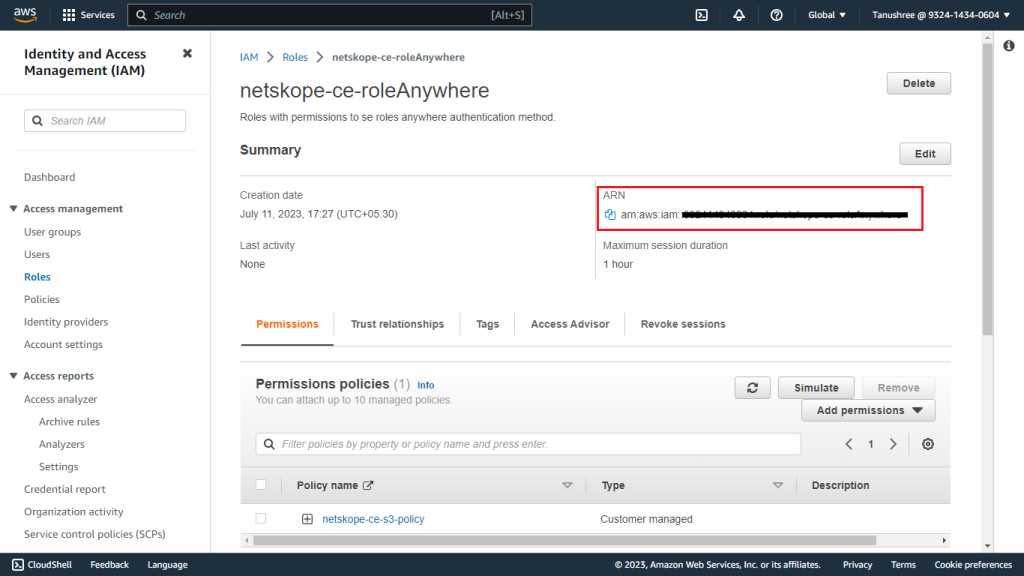This screenshot has width=1024, height=576.
Task: Focus the top AWS search field
Action: coord(329,15)
